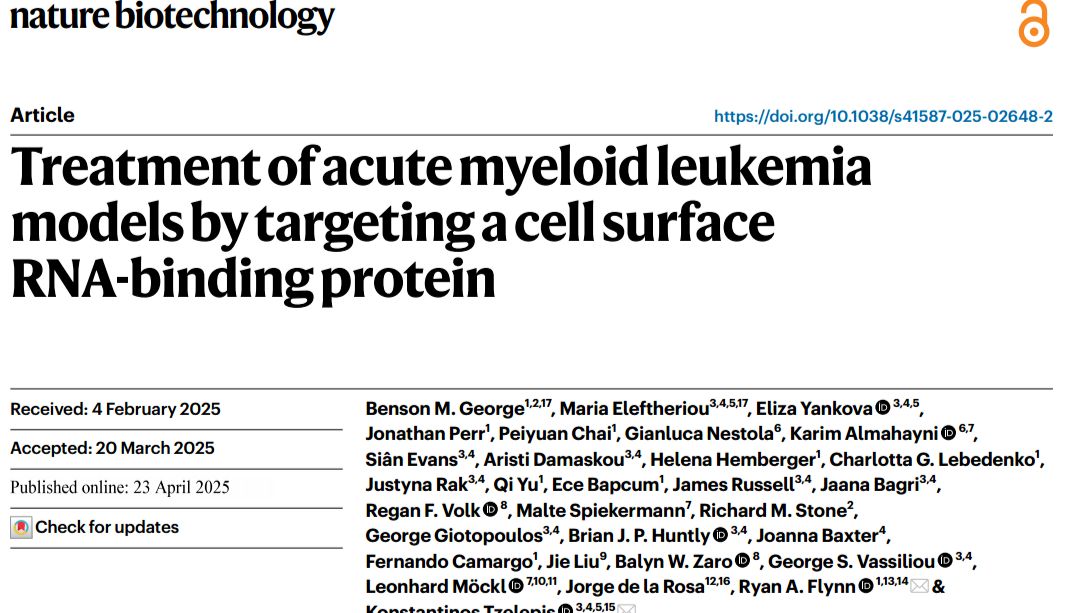Screen dimensions: 1069x613
Task: Click the Check for updates button
Action: pos(107,527)
